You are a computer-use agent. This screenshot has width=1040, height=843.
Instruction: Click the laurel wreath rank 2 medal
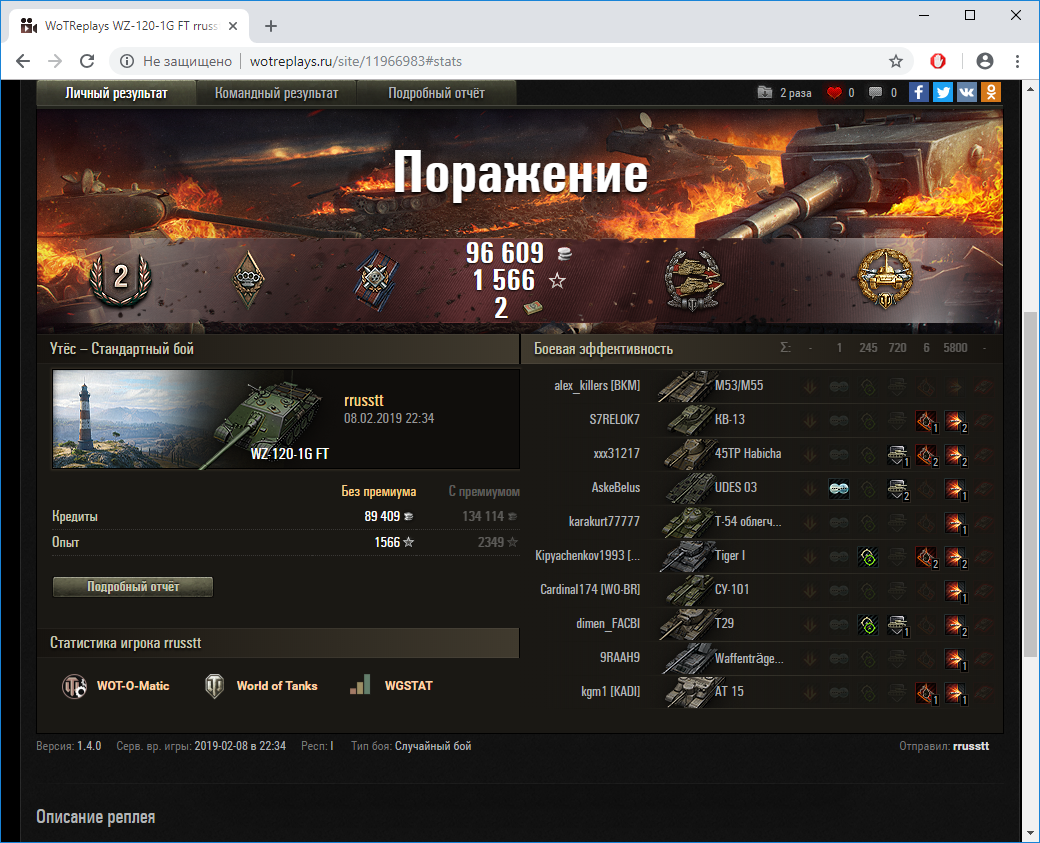[120, 279]
